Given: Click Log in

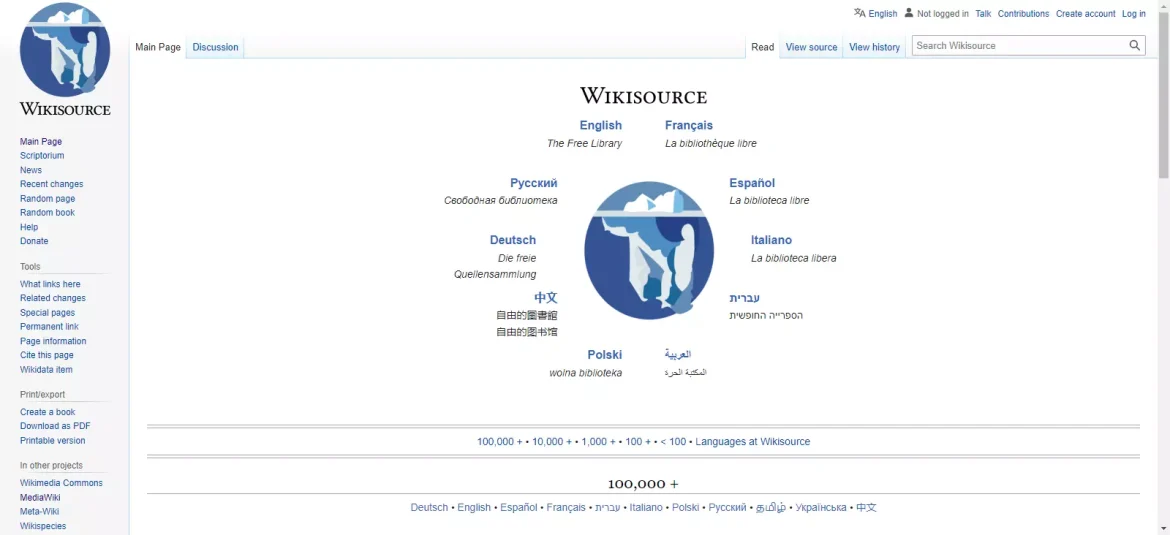Looking at the screenshot, I should 1133,13.
